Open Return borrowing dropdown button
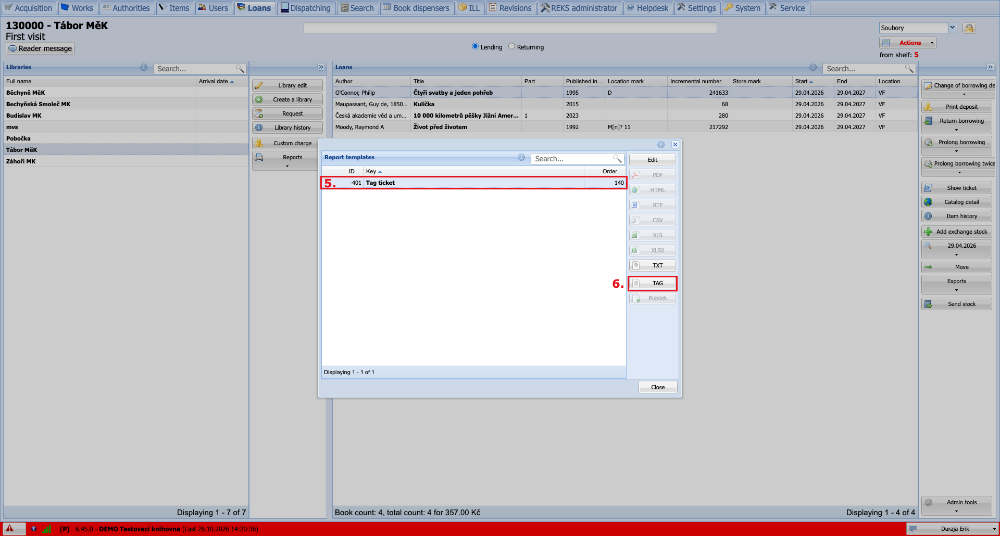This screenshot has height=536, width=1000. tap(957, 124)
